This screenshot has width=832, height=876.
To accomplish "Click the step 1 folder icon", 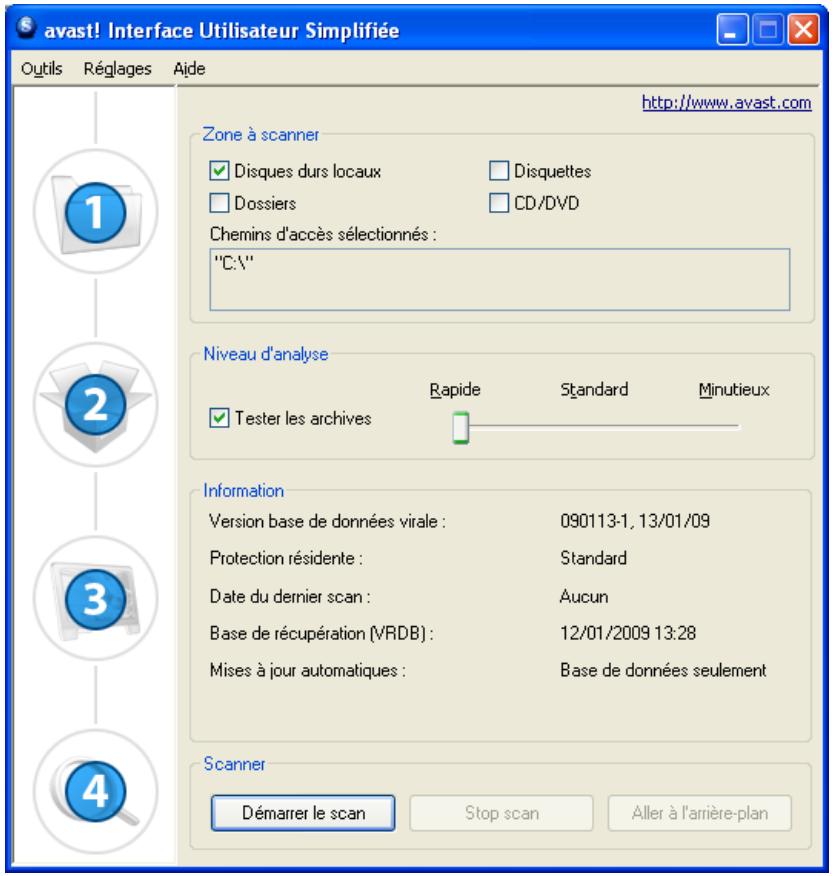I will tap(96, 212).
